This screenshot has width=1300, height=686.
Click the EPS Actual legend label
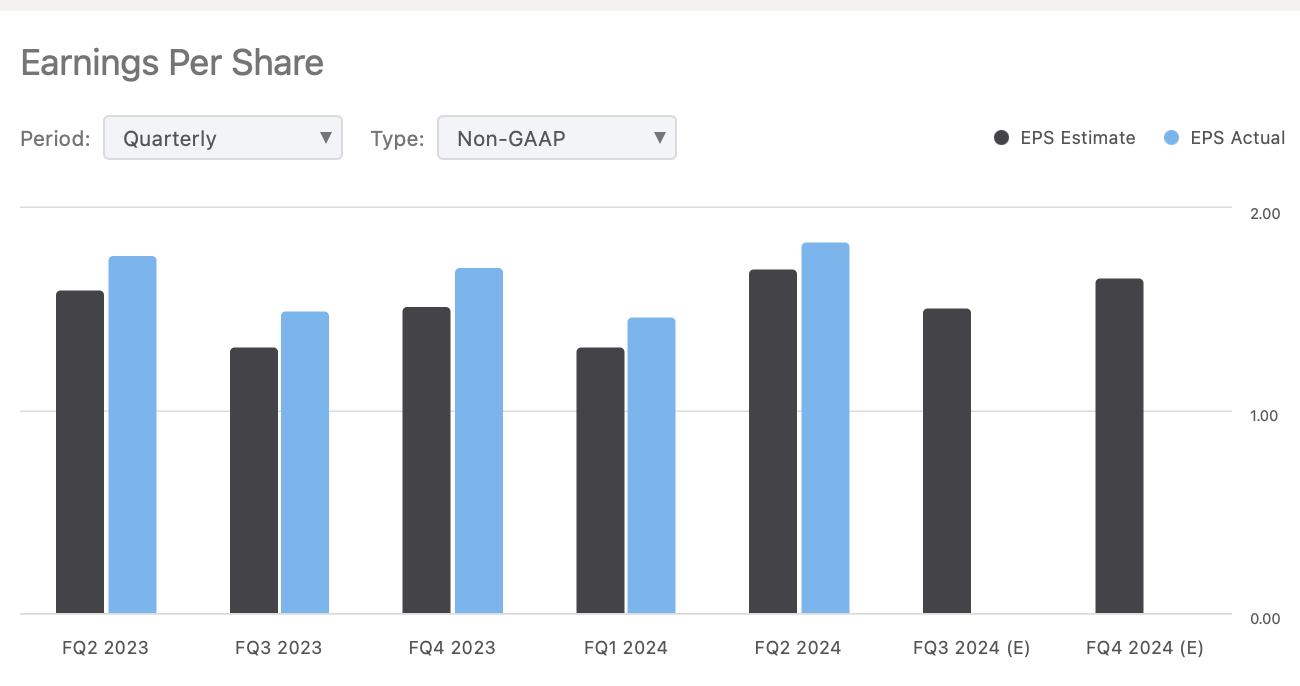click(1237, 138)
